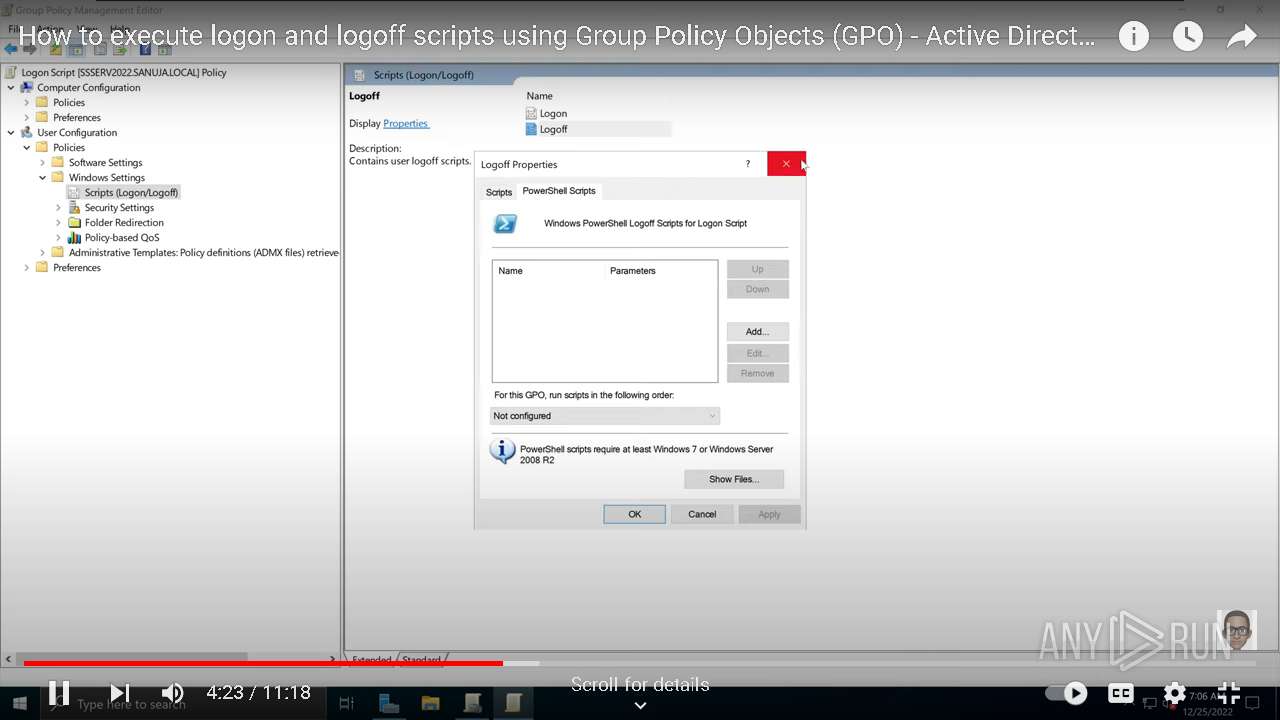
Task: Open File Explorer from the taskbar
Action: click(x=431, y=704)
